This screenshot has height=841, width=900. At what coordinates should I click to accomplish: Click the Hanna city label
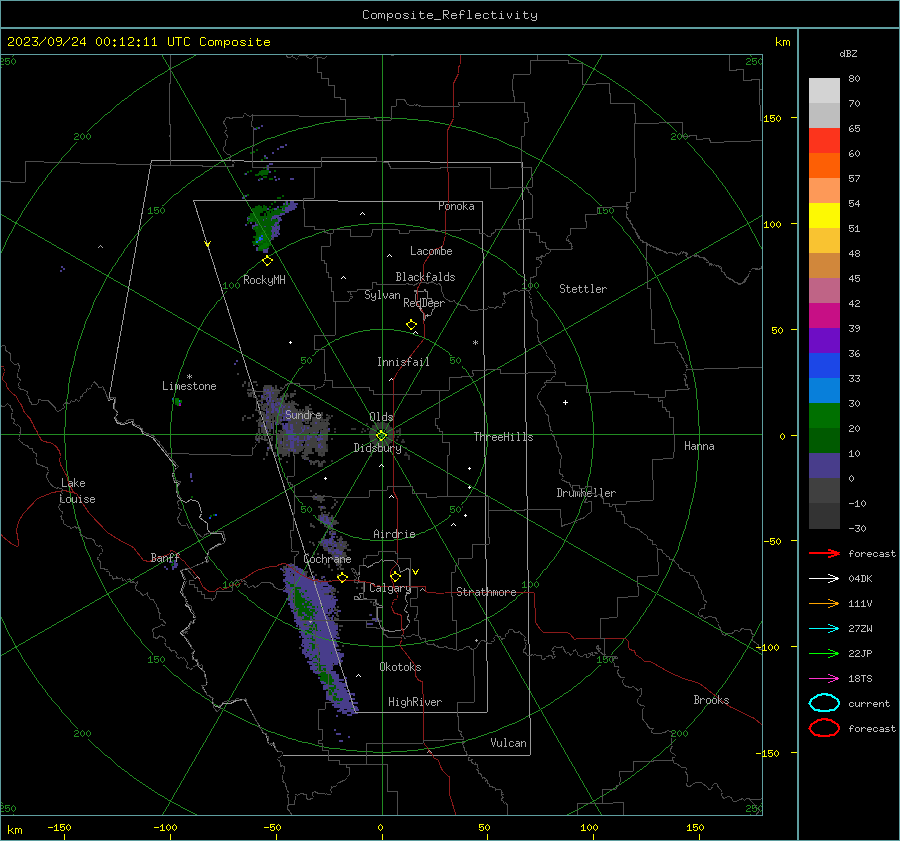pos(699,446)
